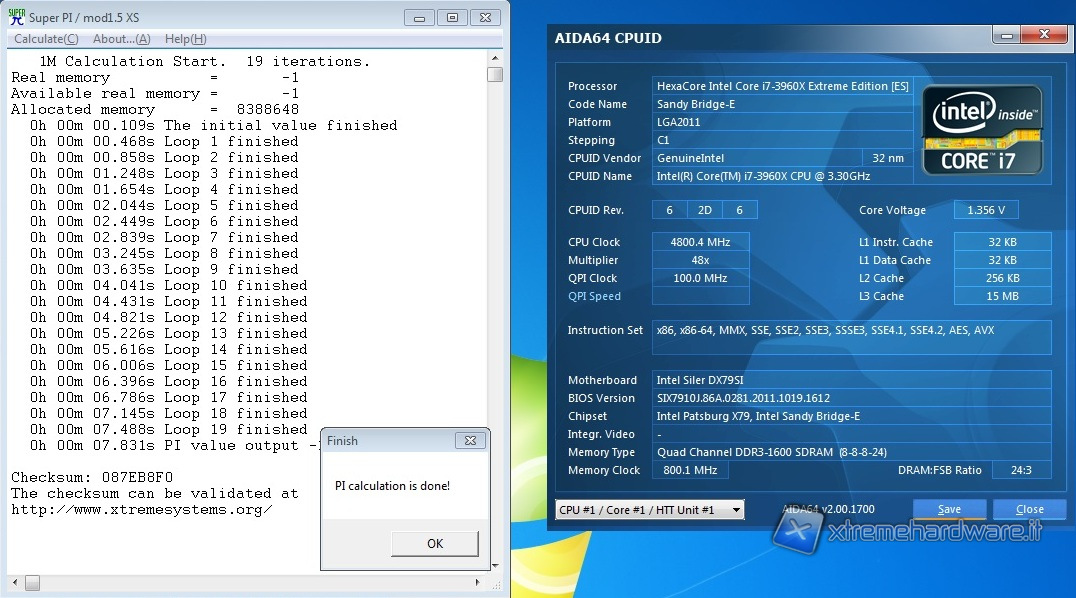Screen dimensions: 1076x598
Task: Minimize the AIDA64 CPUID window
Action: coord(1006,35)
